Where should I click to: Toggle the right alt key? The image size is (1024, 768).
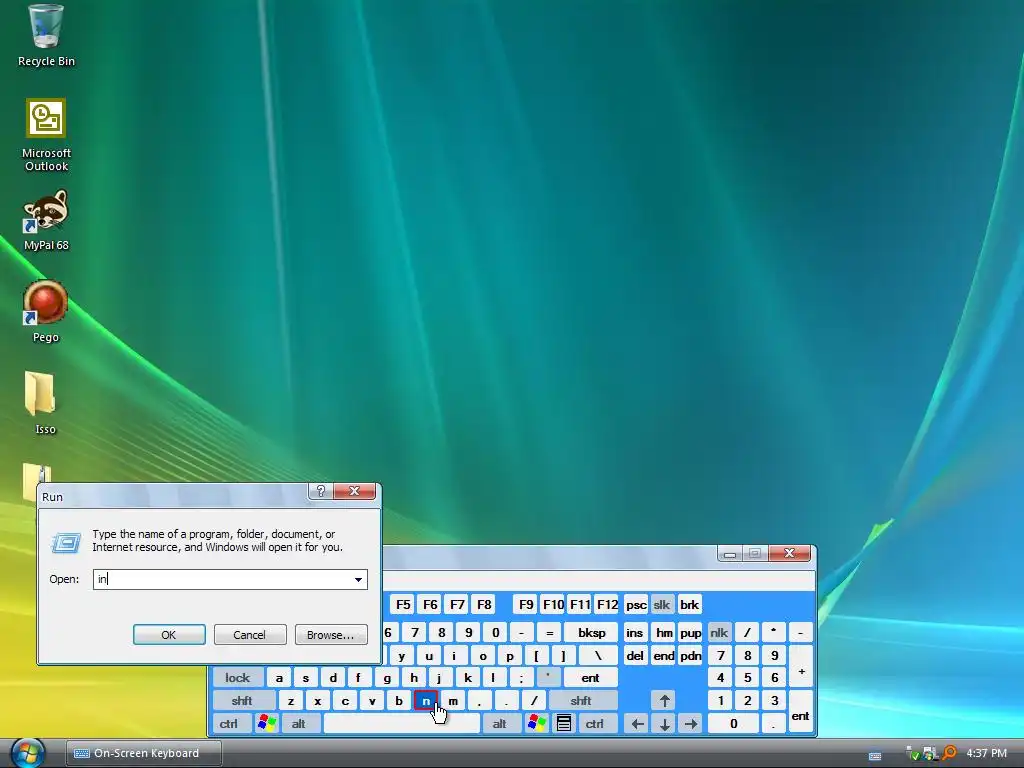pos(500,724)
